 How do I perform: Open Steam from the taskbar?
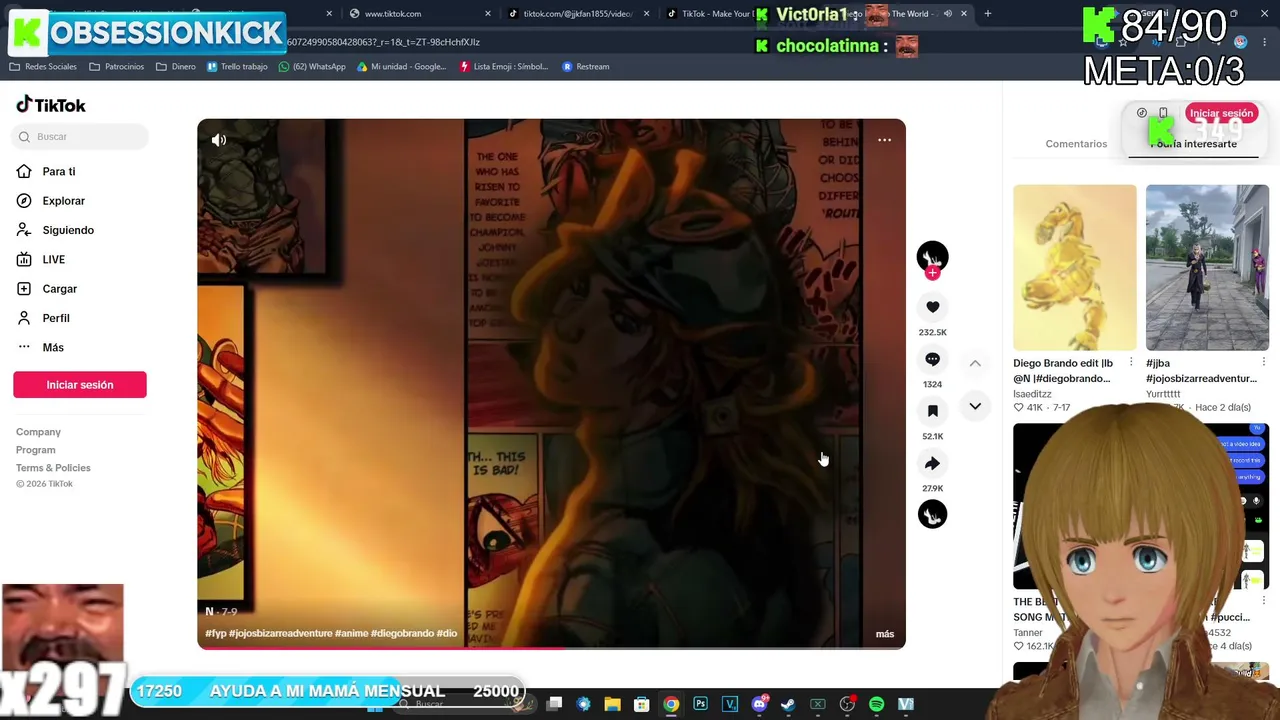click(788, 704)
